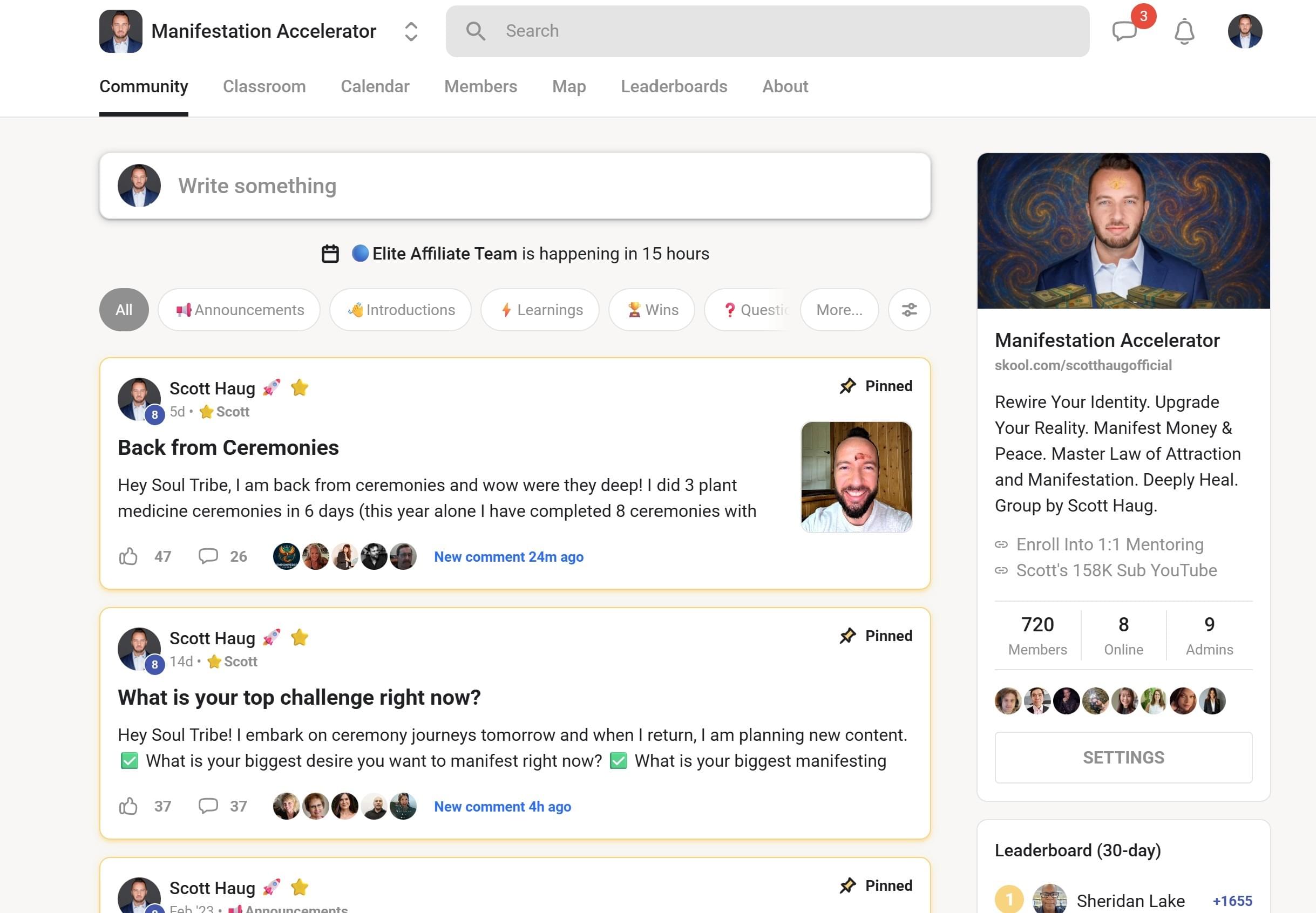The image size is (1316, 913).
Task: Click the 9 Admins stat
Action: (x=1209, y=635)
